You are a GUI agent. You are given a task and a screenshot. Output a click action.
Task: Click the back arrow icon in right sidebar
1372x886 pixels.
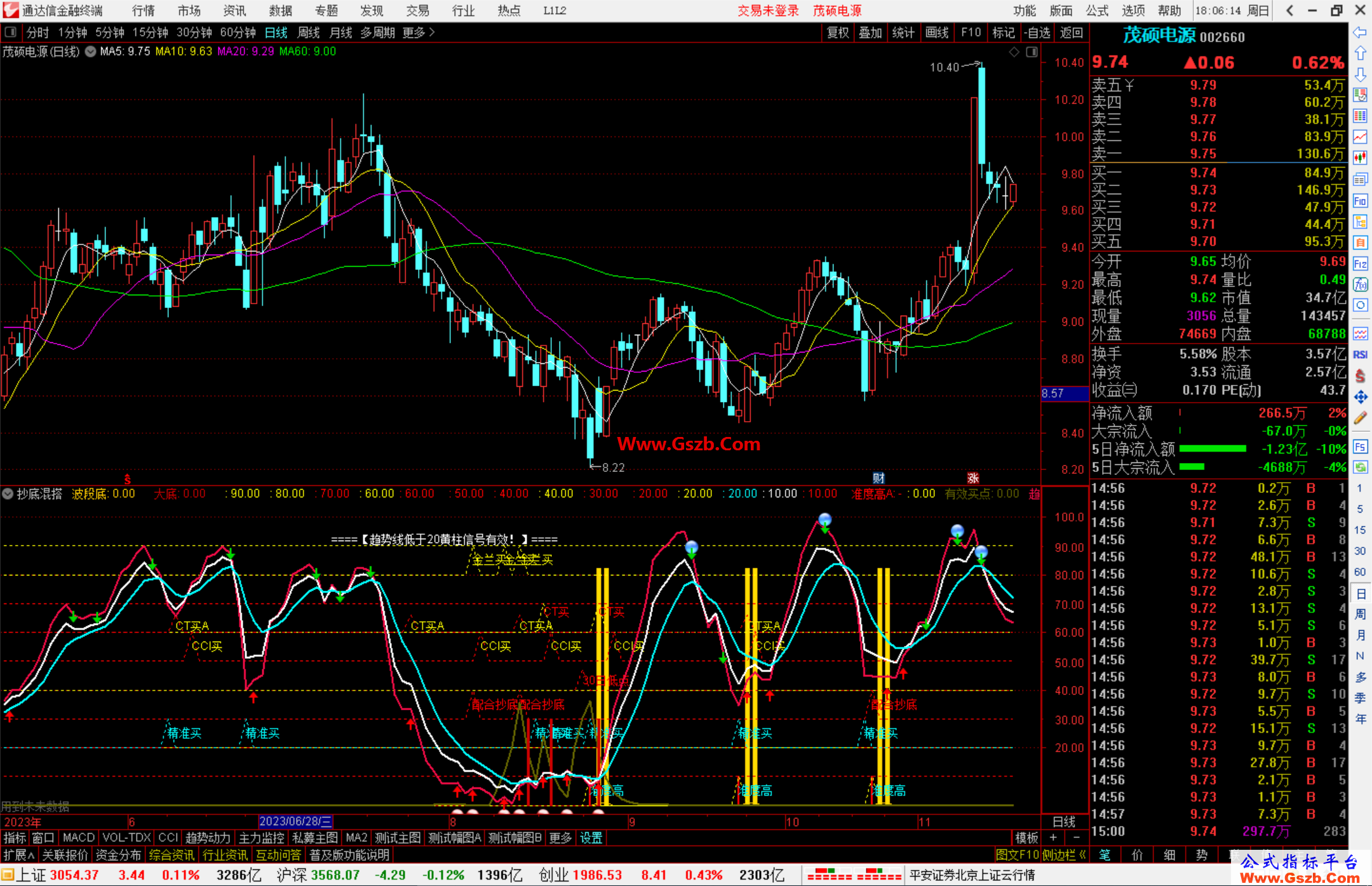1360,32
